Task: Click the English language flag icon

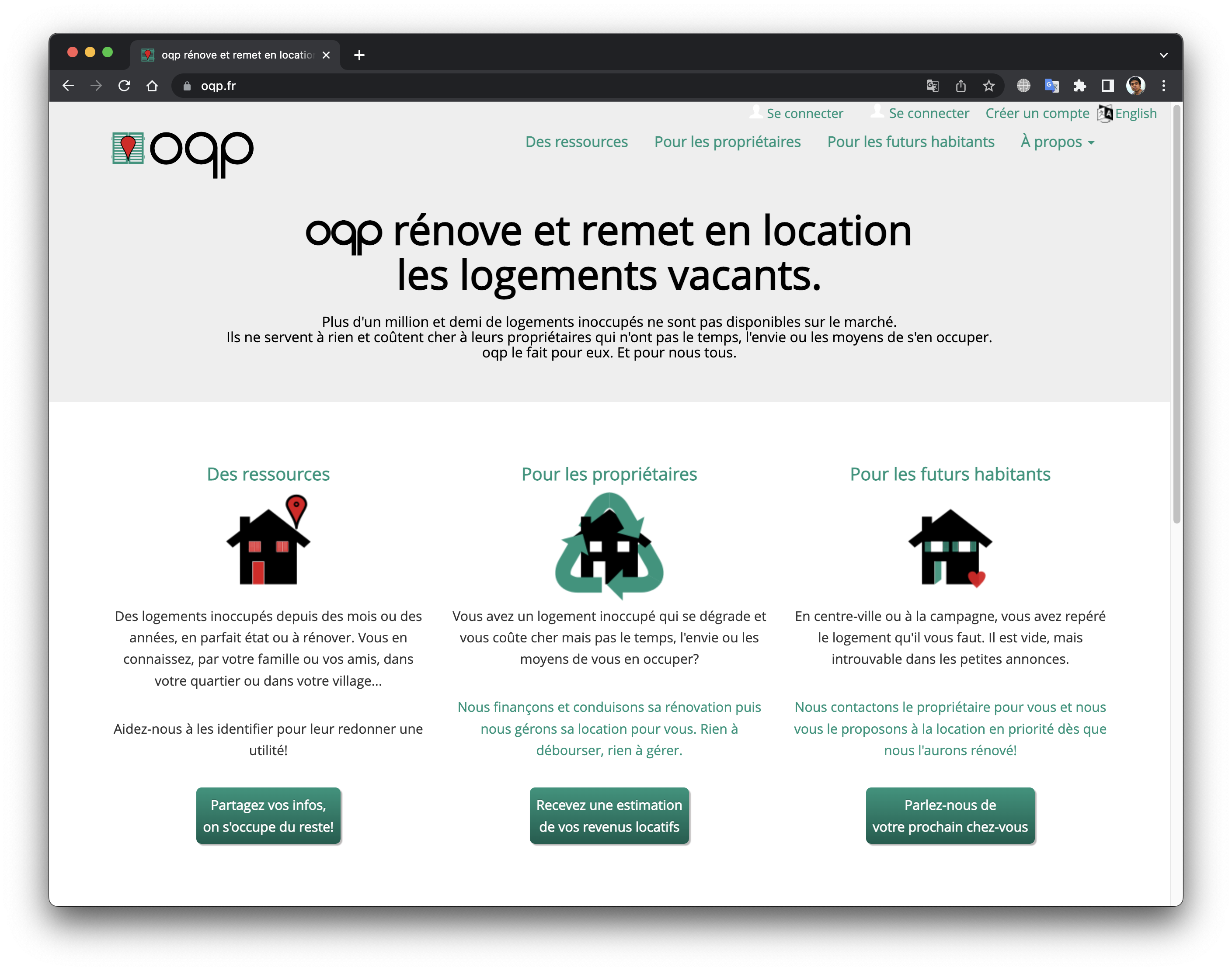Action: point(1105,113)
